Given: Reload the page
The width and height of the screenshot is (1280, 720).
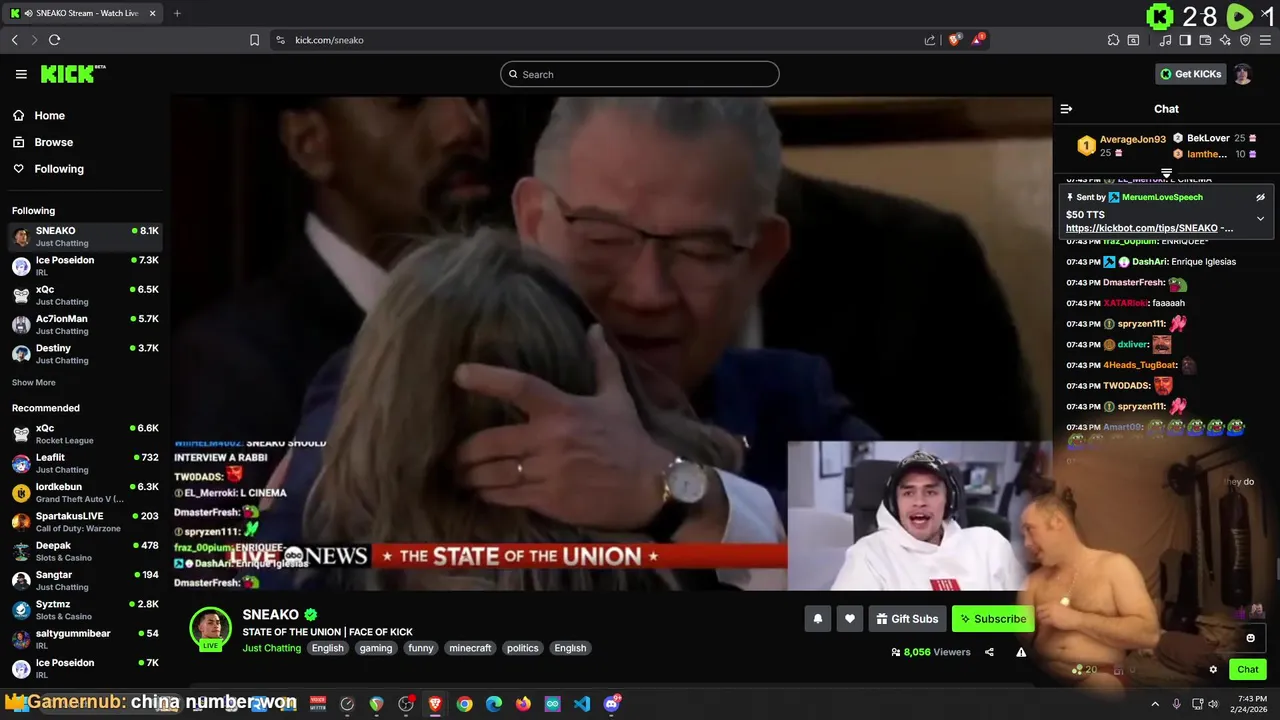Looking at the screenshot, I should point(54,40).
